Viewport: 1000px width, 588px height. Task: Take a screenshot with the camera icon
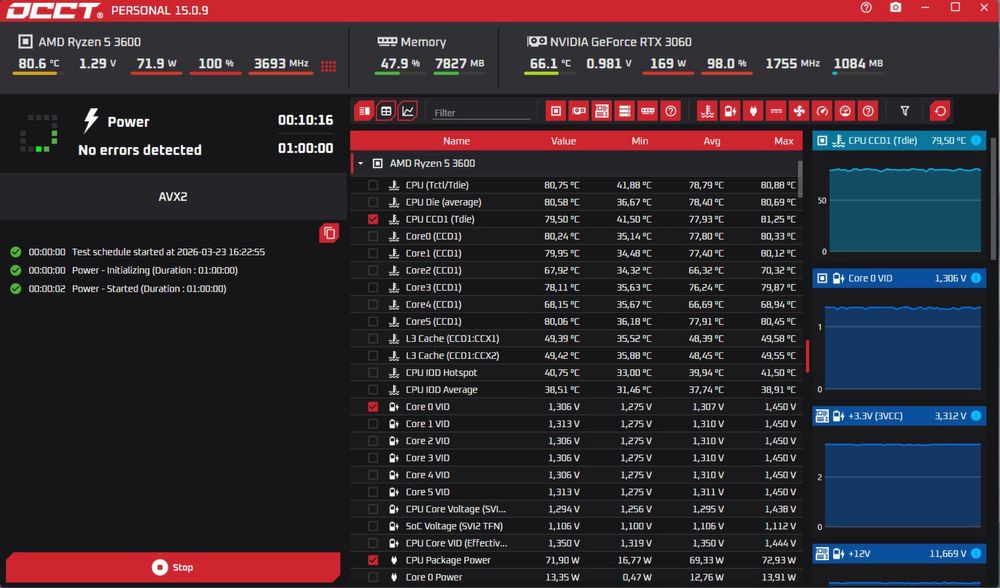[895, 8]
